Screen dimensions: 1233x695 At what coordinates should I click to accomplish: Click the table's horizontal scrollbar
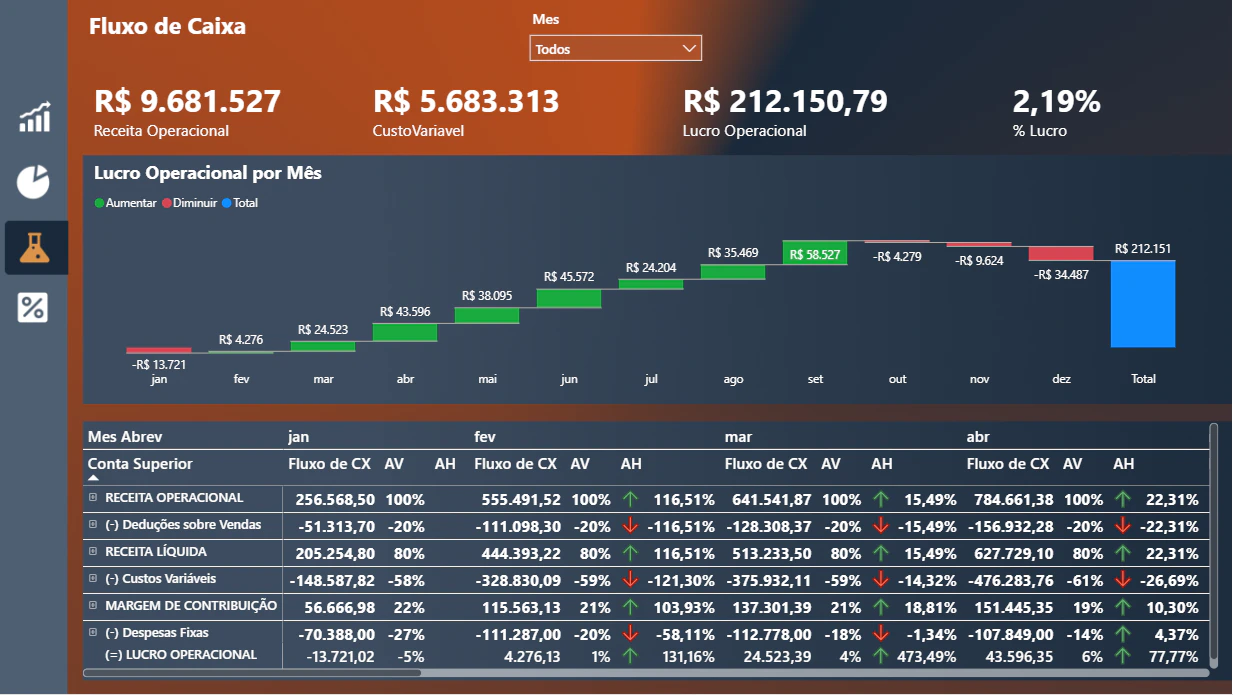coord(252,673)
